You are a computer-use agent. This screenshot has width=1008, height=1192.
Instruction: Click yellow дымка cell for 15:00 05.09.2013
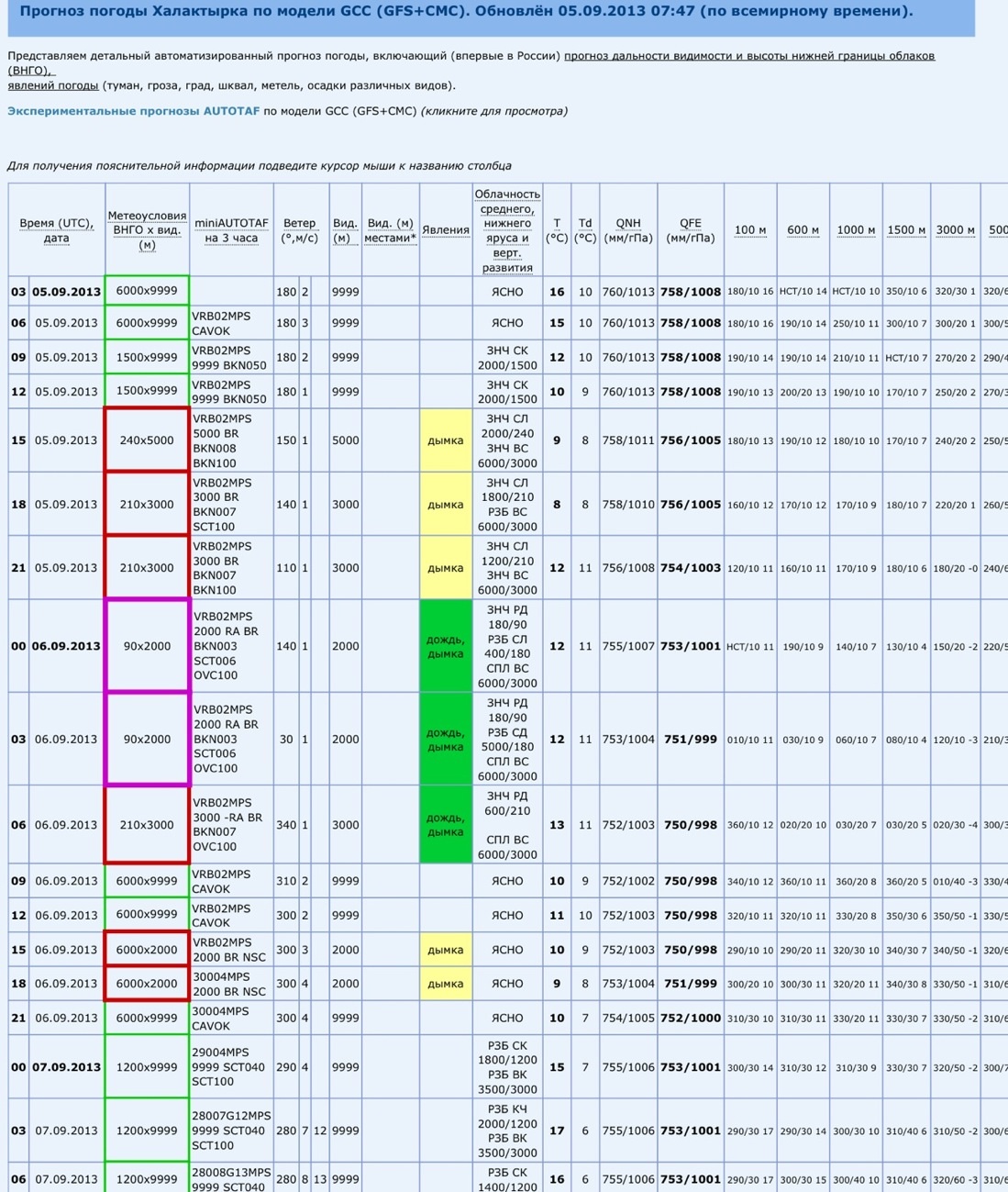click(445, 440)
